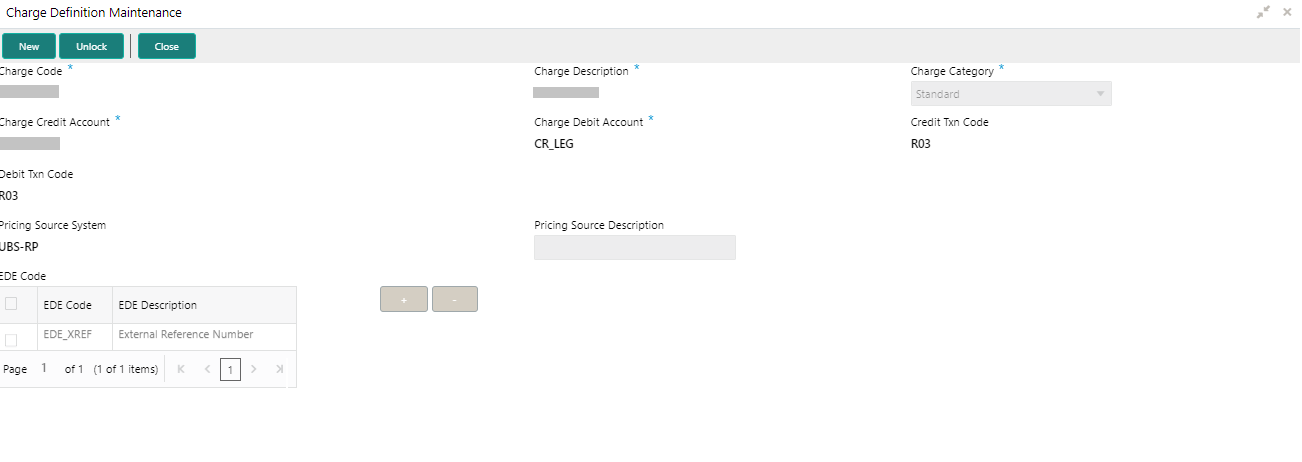Select the EDE_XREF cell in table
This screenshot has height=462, width=1302.
(x=68, y=335)
